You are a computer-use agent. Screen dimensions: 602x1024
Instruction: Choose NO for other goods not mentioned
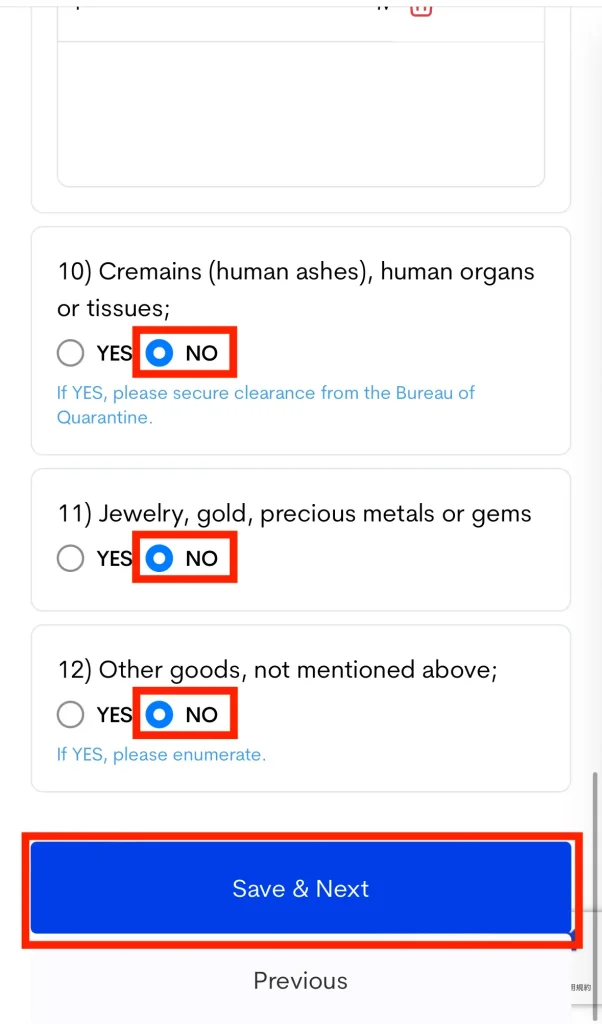point(160,714)
